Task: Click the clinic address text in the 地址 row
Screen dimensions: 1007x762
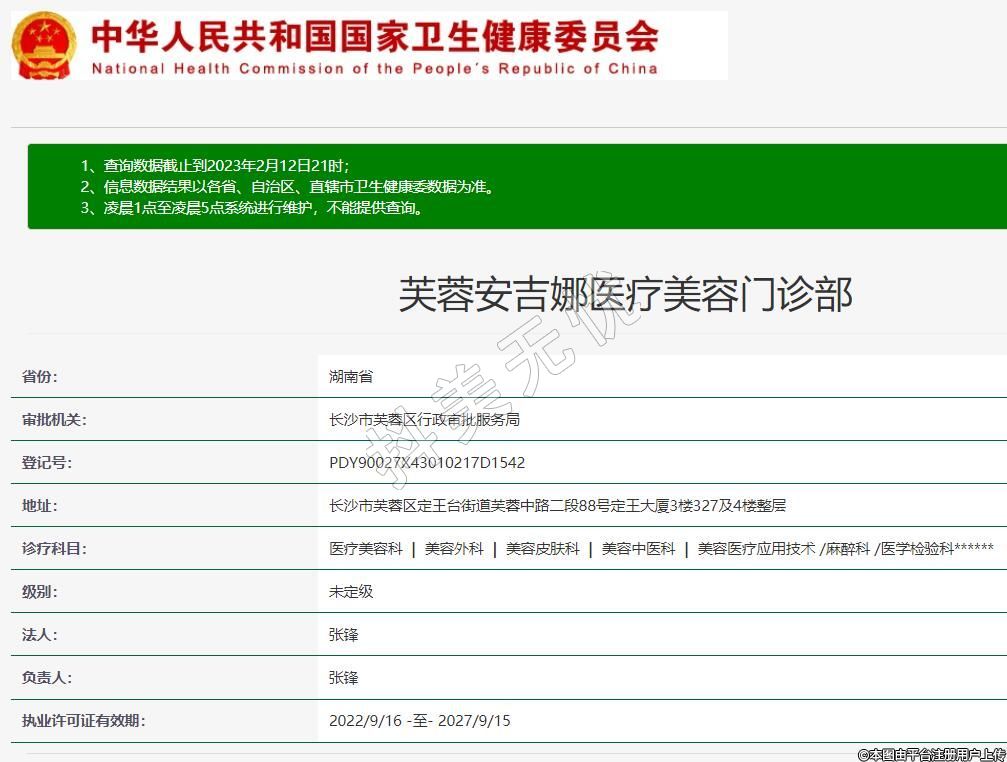Action: (x=557, y=506)
